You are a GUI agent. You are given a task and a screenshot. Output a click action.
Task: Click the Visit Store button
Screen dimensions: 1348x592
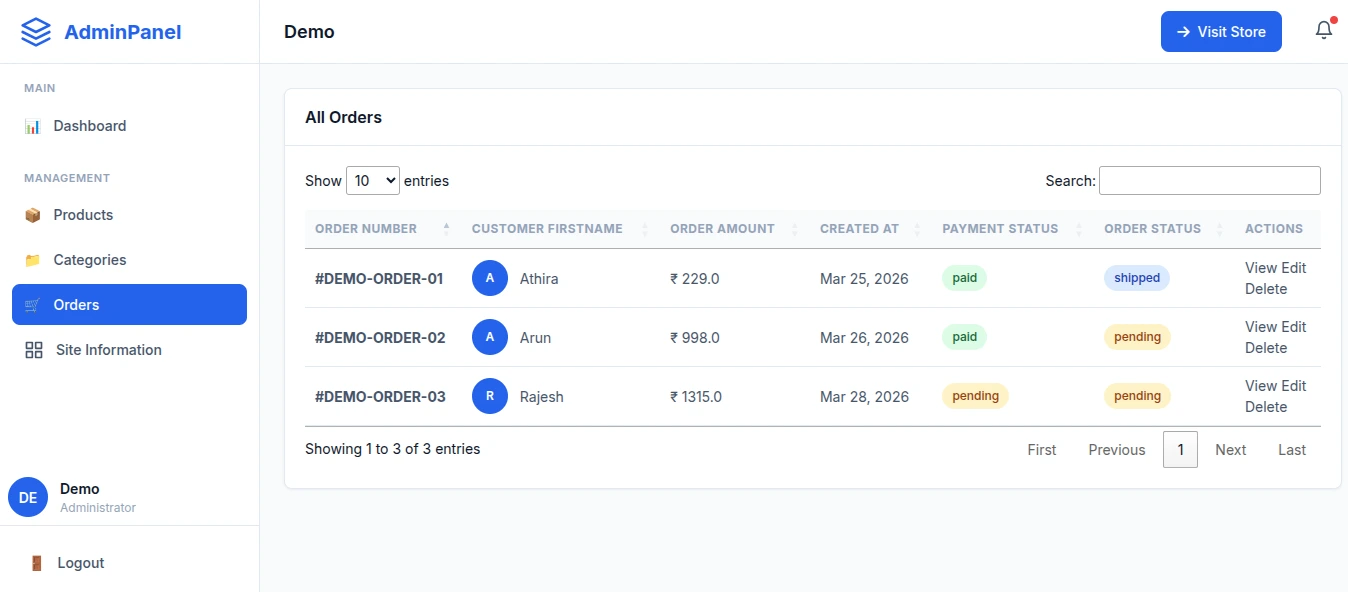pos(1220,32)
